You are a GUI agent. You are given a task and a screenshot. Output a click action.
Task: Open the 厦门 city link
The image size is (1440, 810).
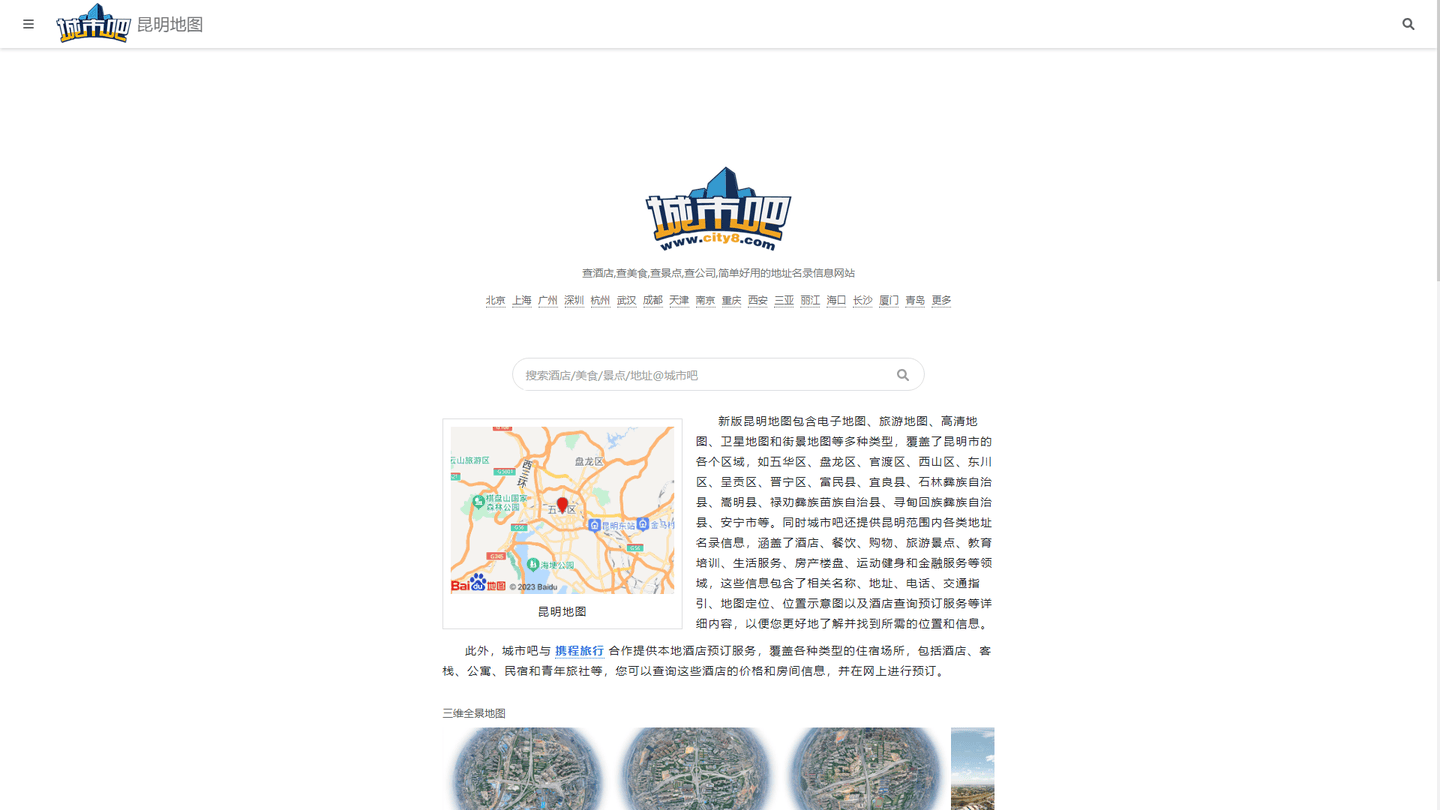889,300
